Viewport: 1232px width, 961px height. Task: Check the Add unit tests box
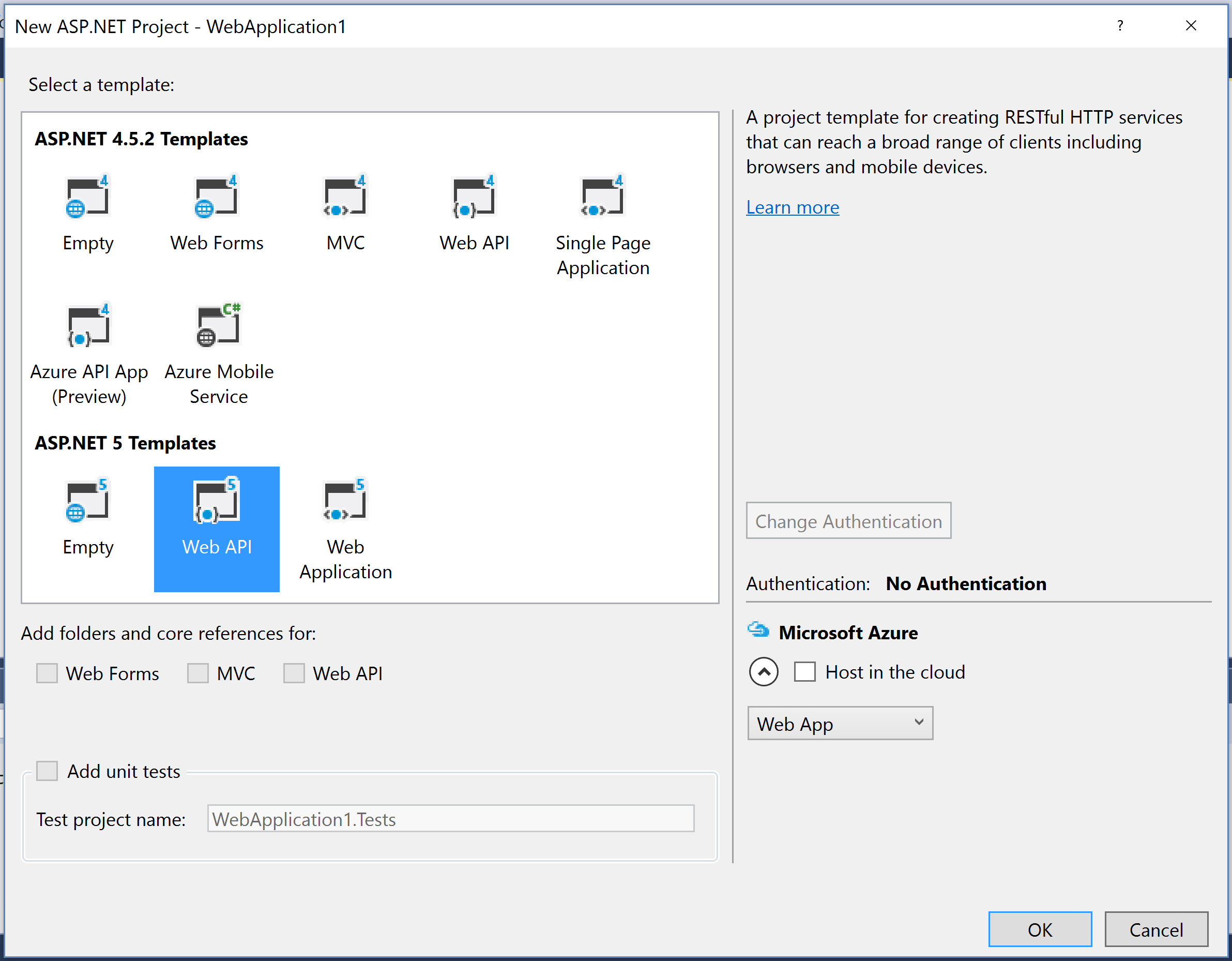(47, 770)
